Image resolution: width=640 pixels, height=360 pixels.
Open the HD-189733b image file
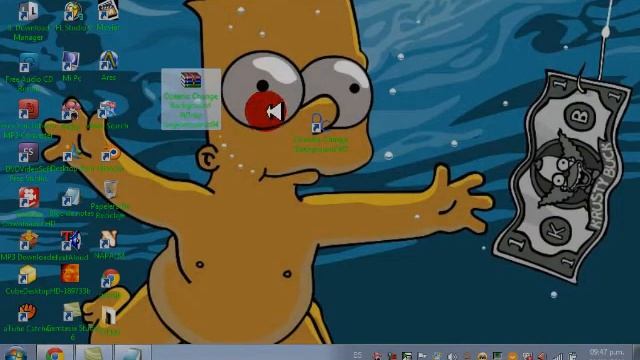[x=70, y=274]
